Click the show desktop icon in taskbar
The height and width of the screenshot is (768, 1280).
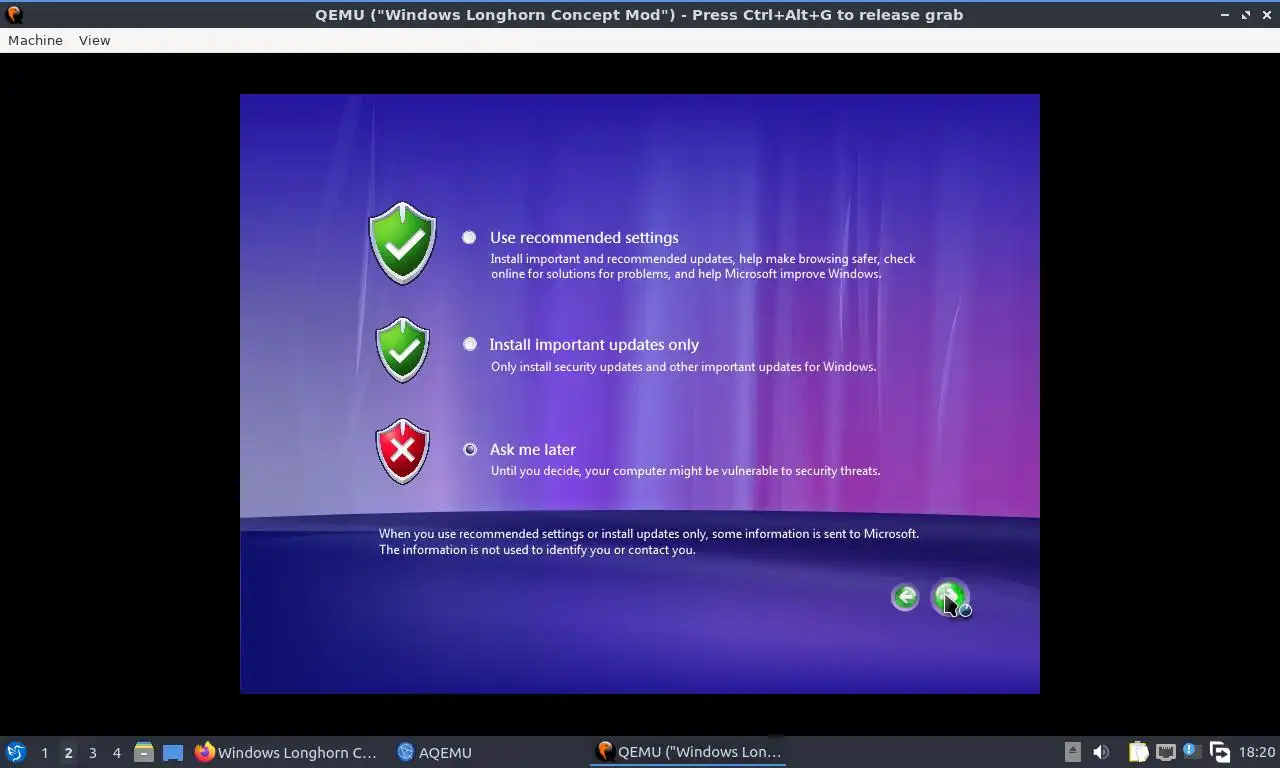tap(173, 752)
